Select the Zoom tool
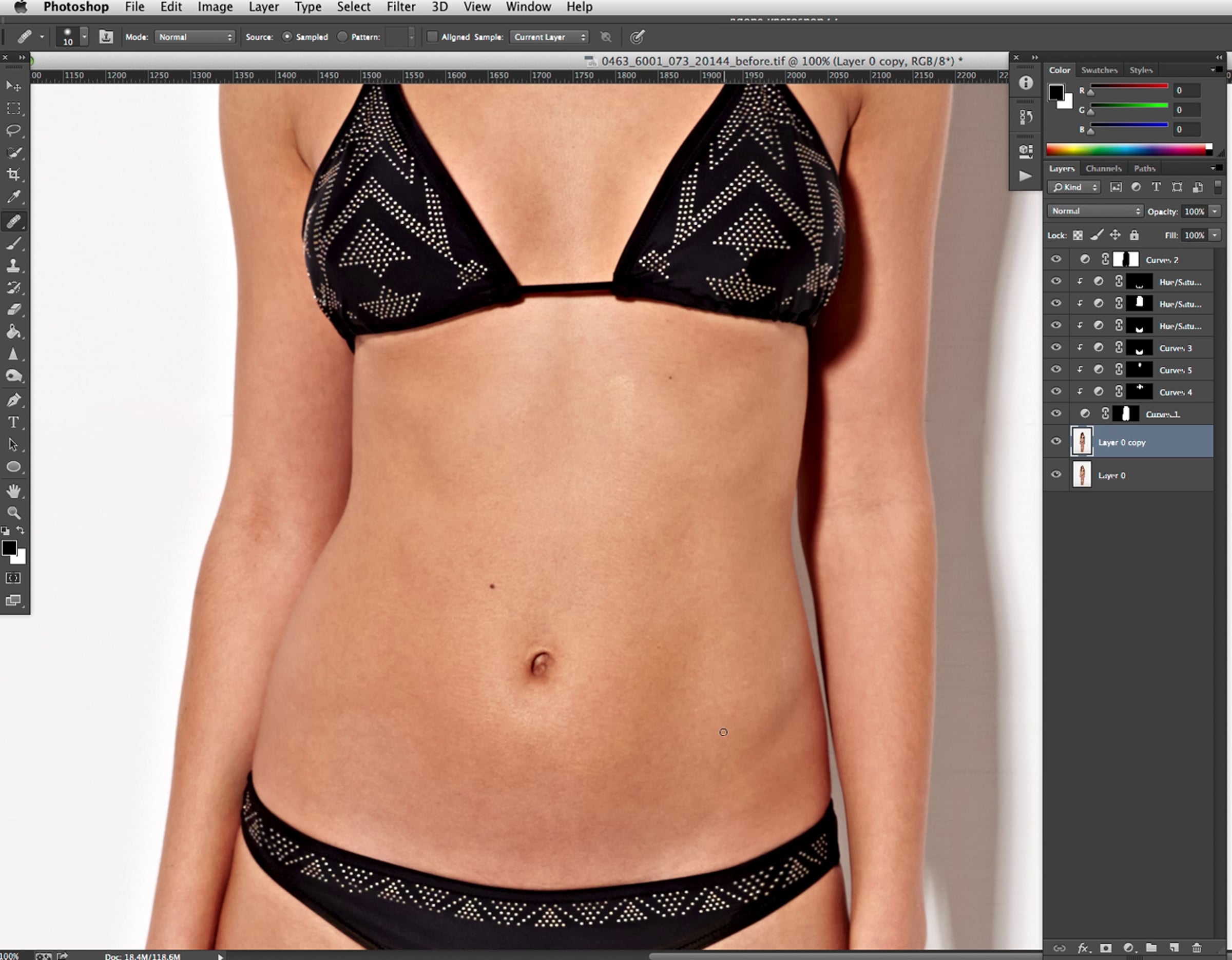This screenshot has width=1232, height=960. [13, 513]
